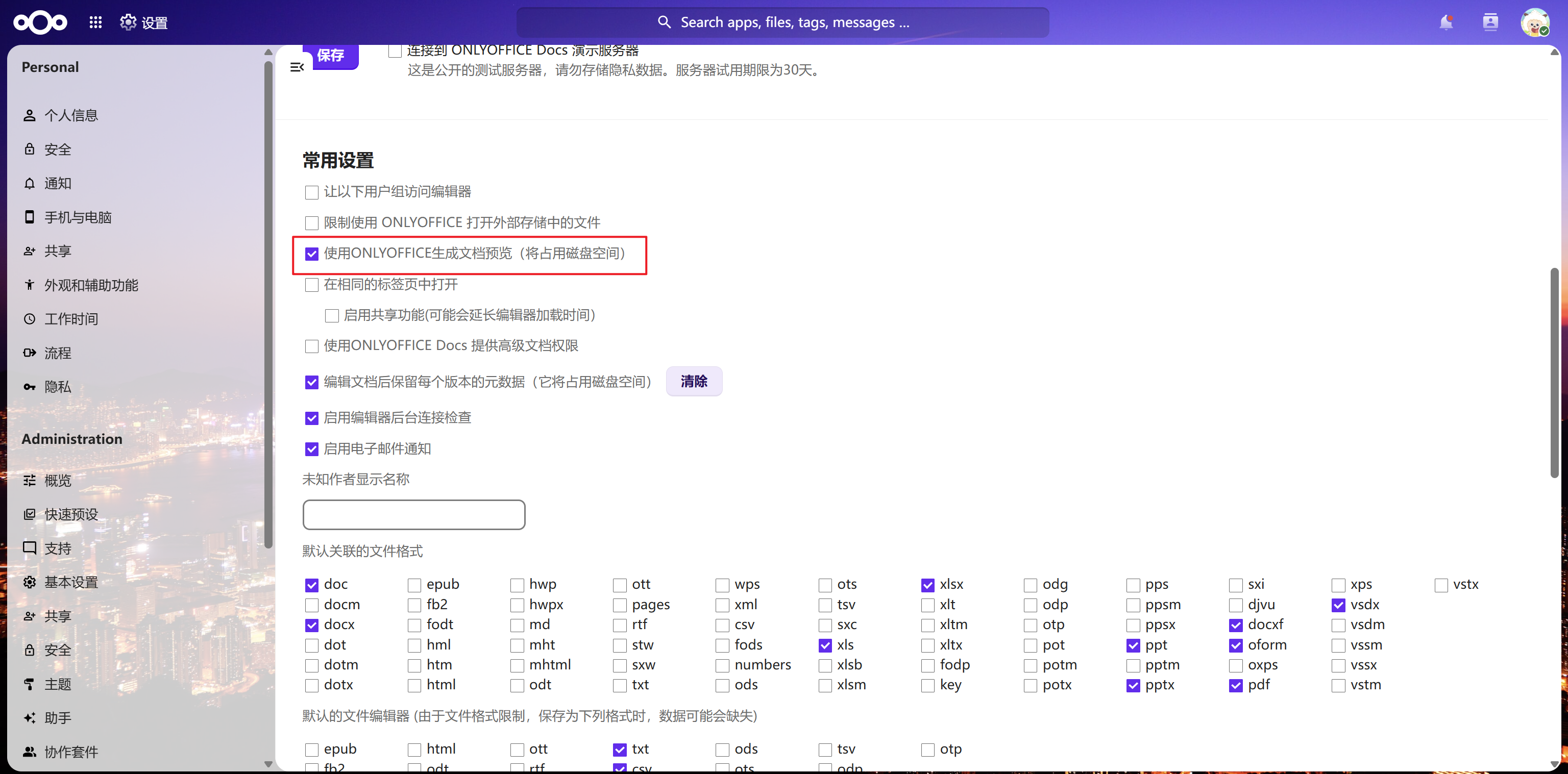Click the 支持 support icon
The height and width of the screenshot is (774, 1568).
click(29, 548)
